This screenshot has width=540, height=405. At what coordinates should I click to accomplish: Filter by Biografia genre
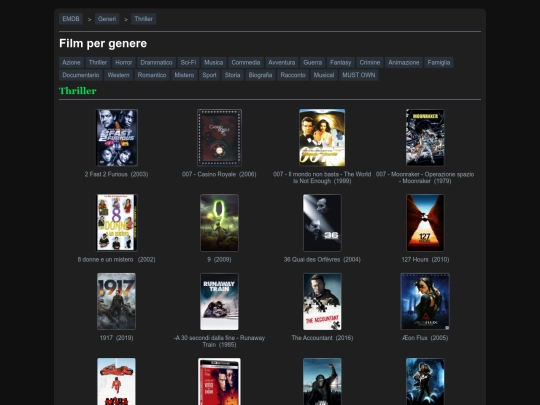coord(260,75)
